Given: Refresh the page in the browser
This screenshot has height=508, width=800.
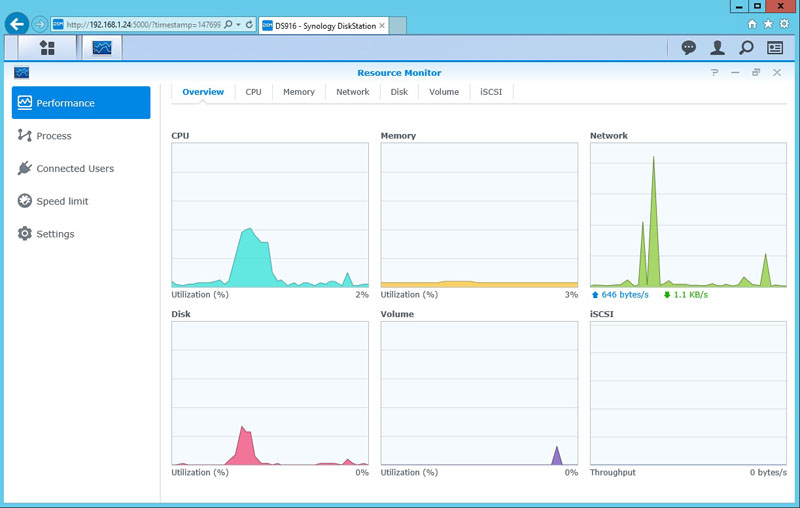Looking at the screenshot, I should point(249,23).
